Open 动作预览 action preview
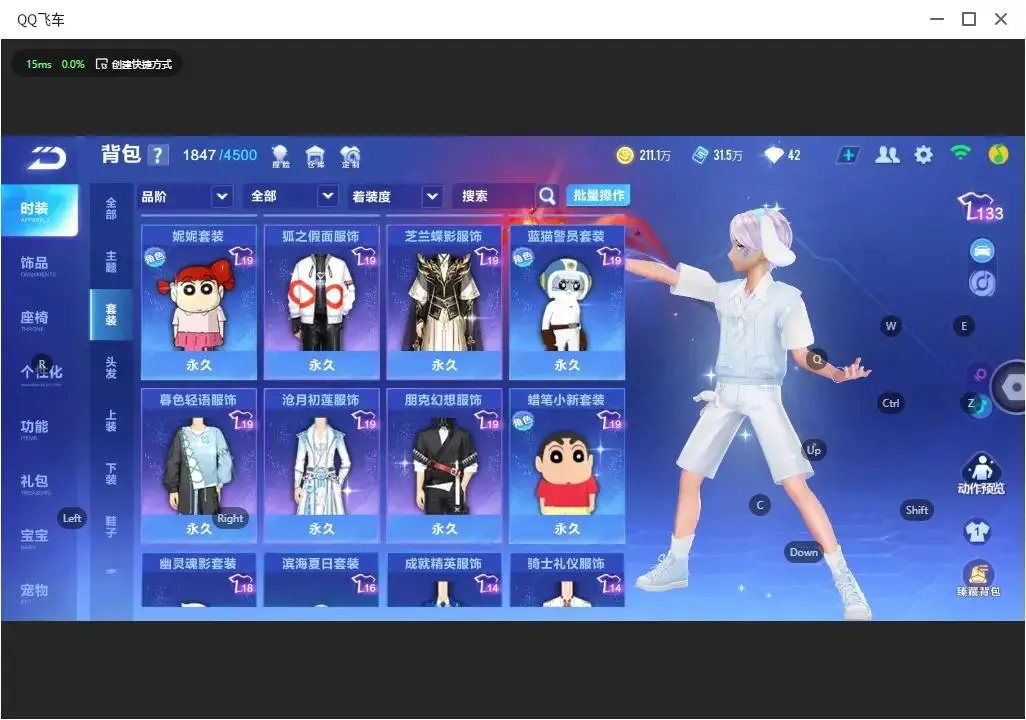The width and height of the screenshot is (1026, 720). coord(981,473)
